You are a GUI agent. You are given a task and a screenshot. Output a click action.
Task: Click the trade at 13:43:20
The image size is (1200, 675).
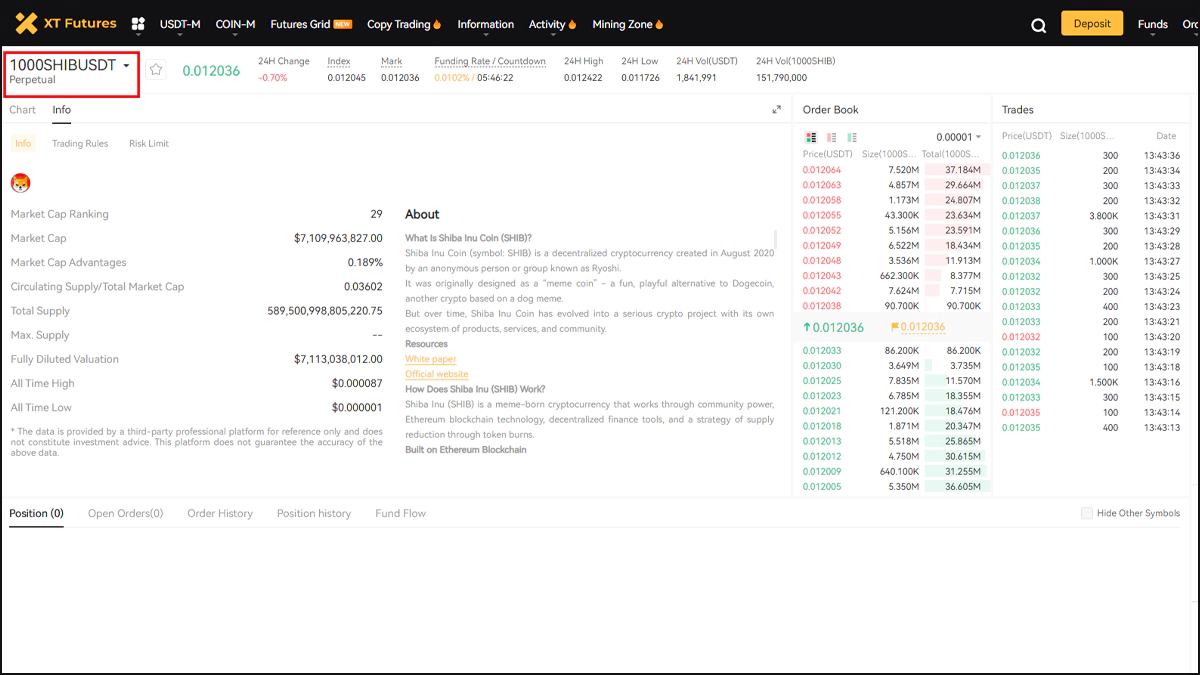1091,337
